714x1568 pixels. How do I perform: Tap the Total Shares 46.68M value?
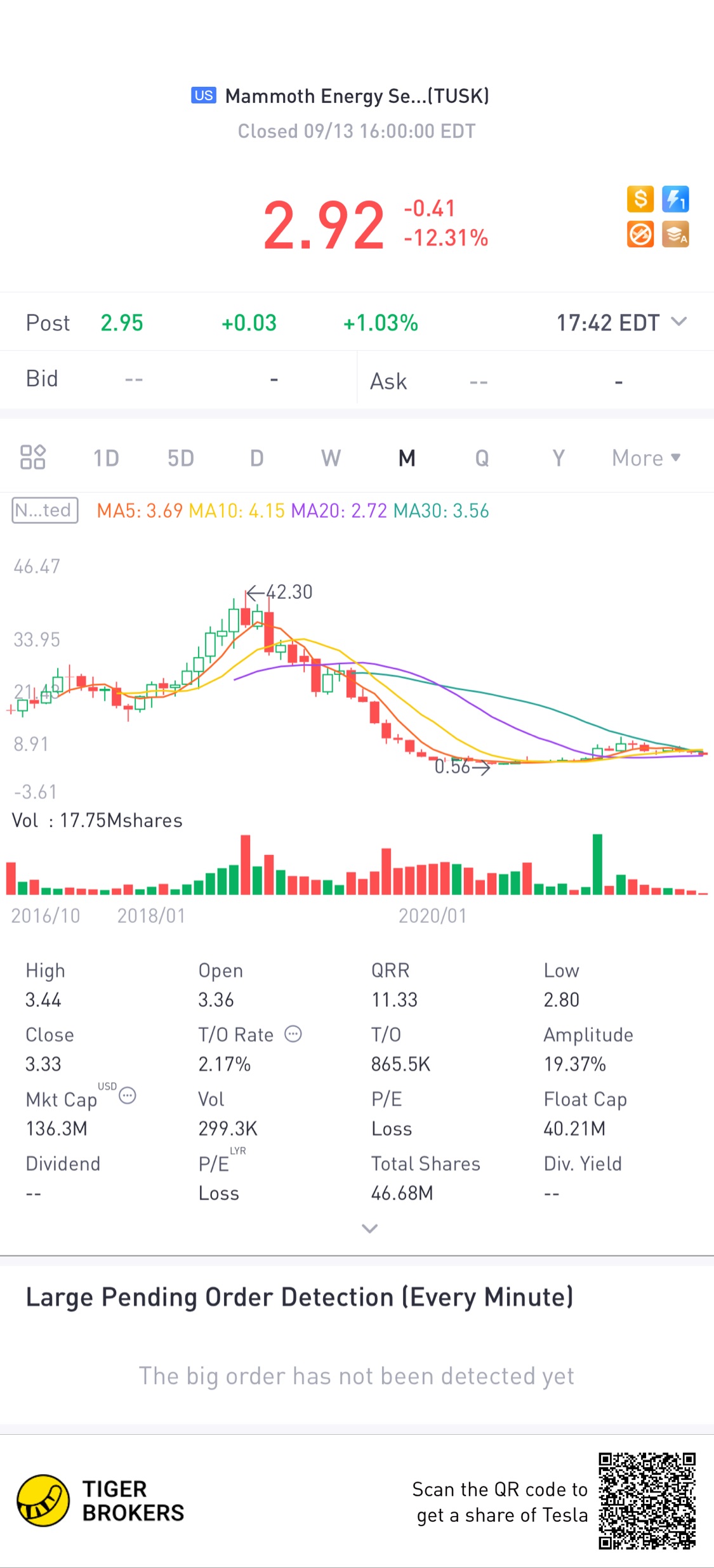402,1193
